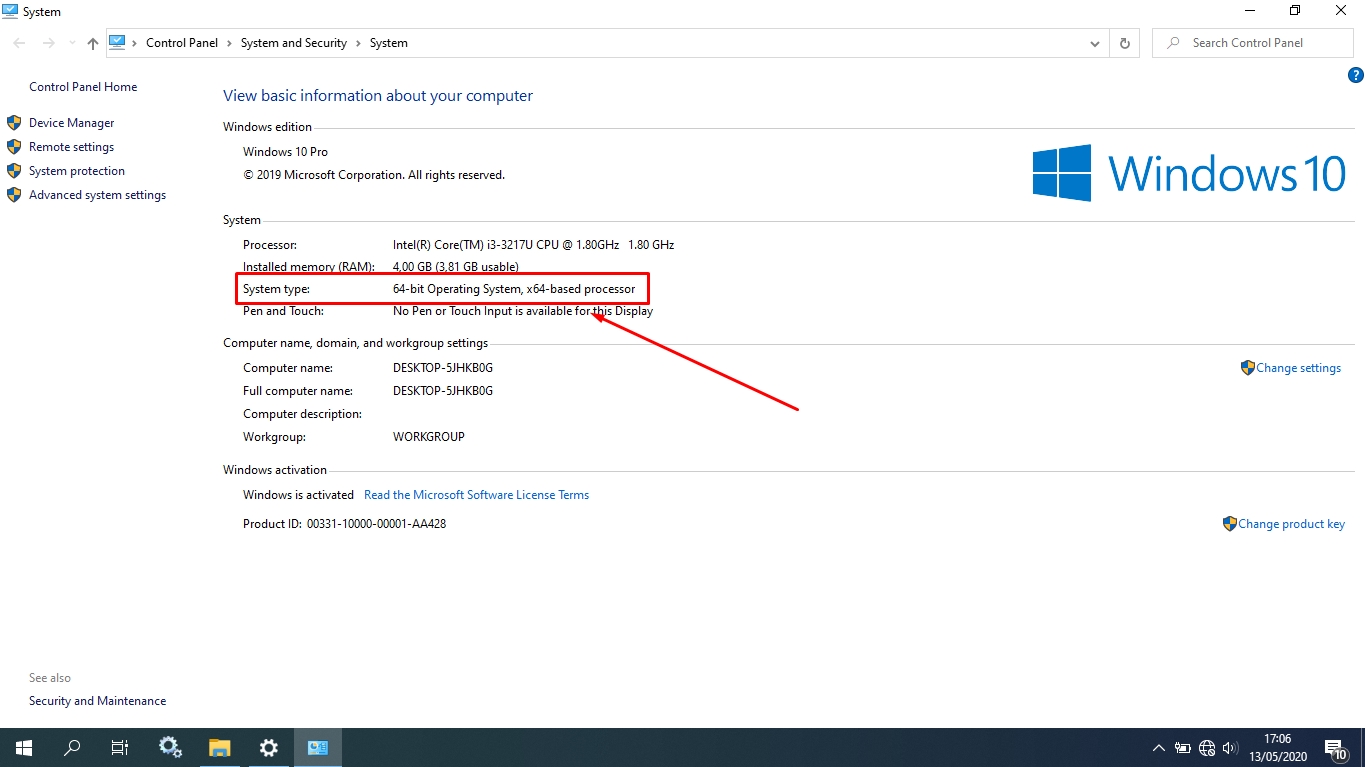
Task: Click shield icon beside Advanced system settings
Action: pyautogui.click(x=14, y=195)
